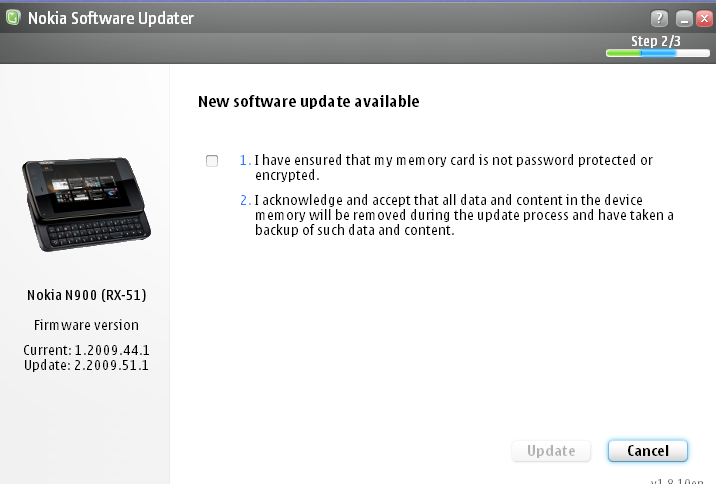Minimize the Nokia Software Updater window
This screenshot has width=716, height=484.
(684, 19)
